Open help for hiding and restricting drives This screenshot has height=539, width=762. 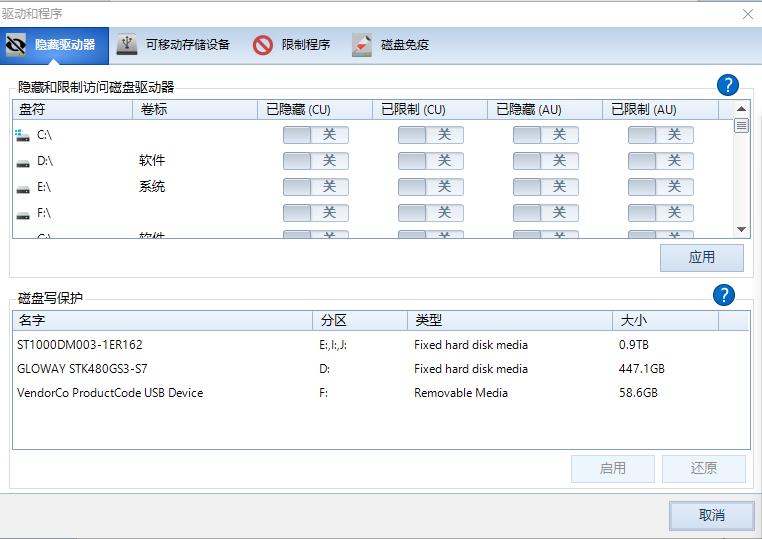[727, 85]
